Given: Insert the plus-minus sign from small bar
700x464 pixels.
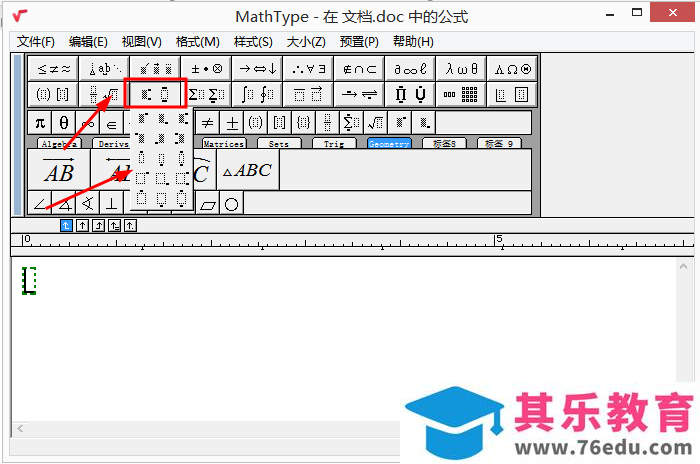Looking at the screenshot, I should (x=232, y=122).
